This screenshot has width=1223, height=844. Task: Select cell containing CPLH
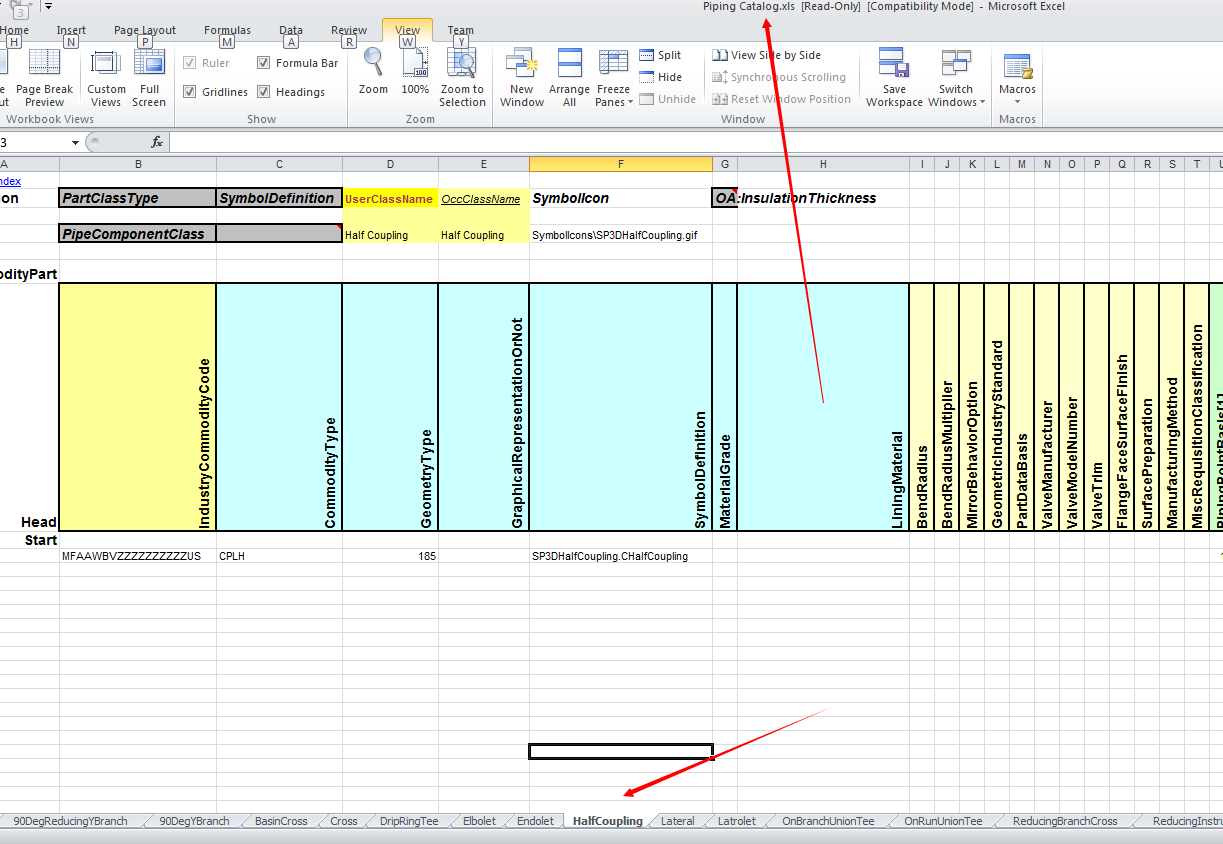pyautogui.click(x=279, y=556)
